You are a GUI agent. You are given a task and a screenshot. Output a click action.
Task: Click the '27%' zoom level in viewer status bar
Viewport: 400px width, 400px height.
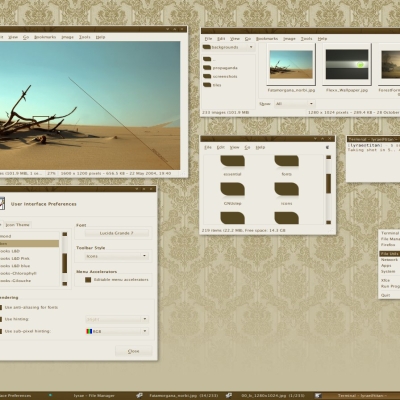pyautogui.click(x=51, y=174)
